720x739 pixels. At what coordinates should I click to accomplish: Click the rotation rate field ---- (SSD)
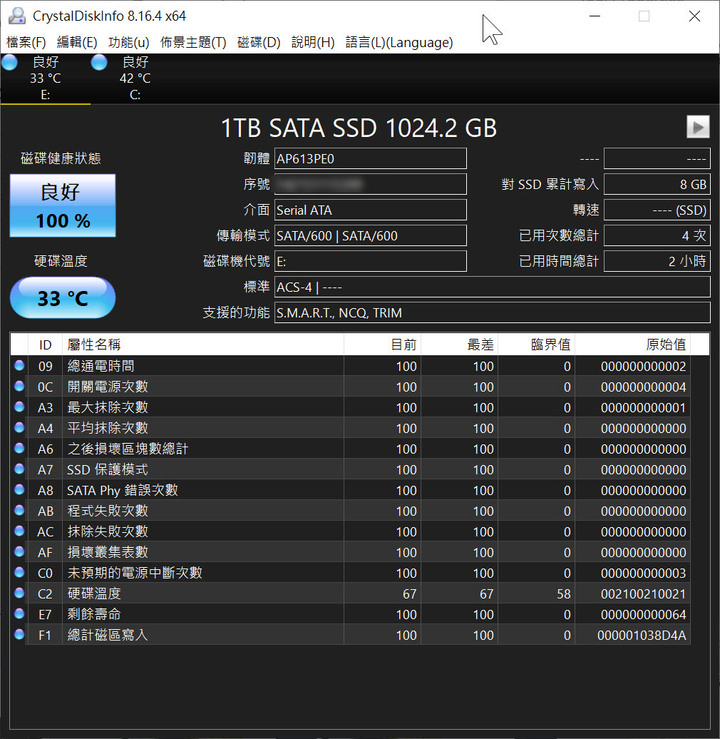point(657,210)
